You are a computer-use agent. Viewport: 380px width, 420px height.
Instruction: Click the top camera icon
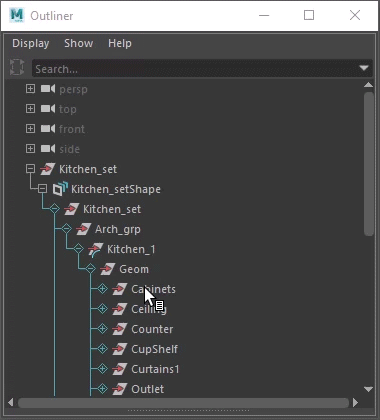pos(48,109)
